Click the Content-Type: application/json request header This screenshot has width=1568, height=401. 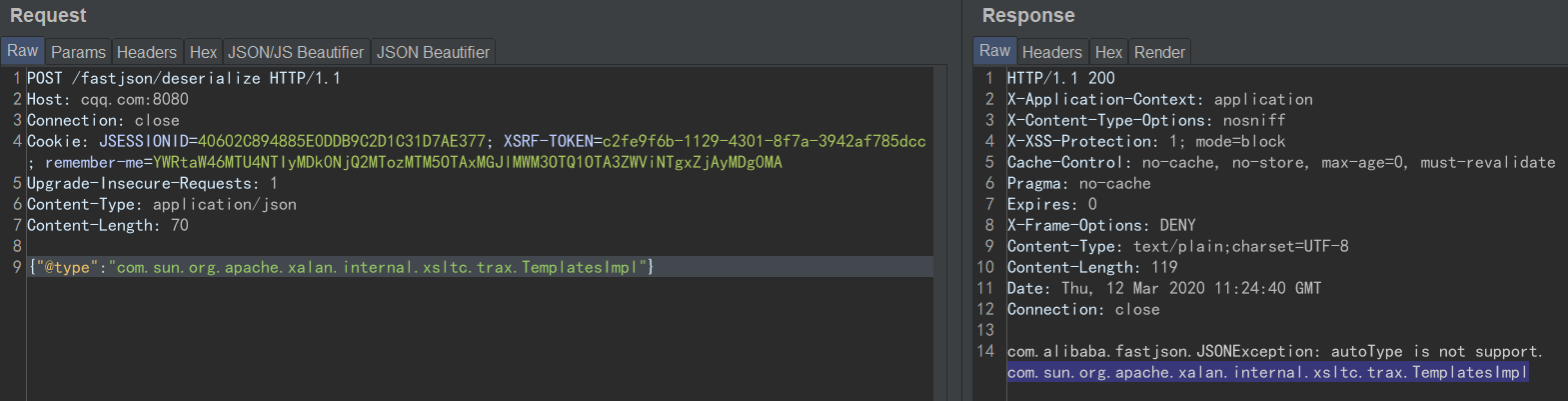click(162, 204)
